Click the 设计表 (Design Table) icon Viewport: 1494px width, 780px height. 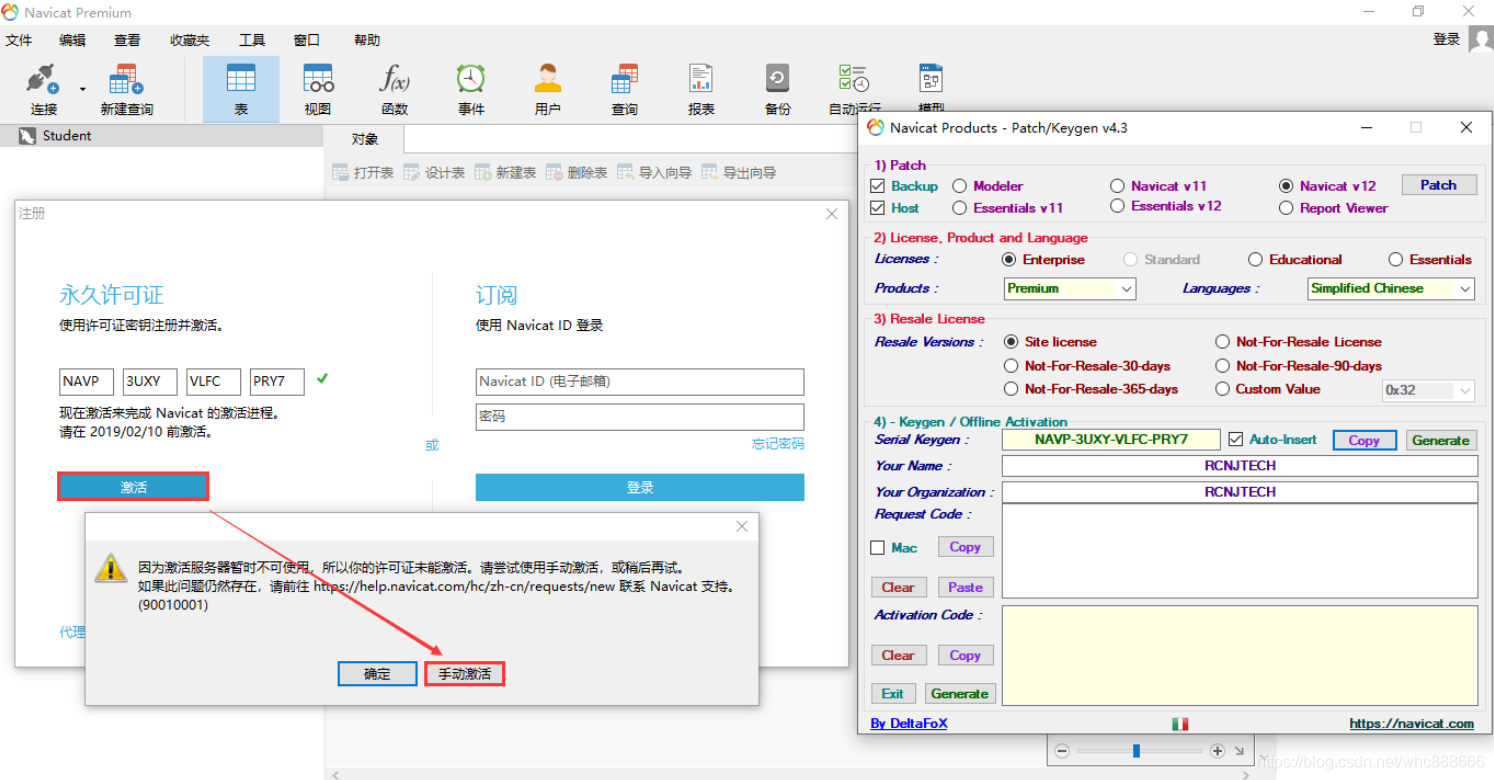tap(411, 172)
